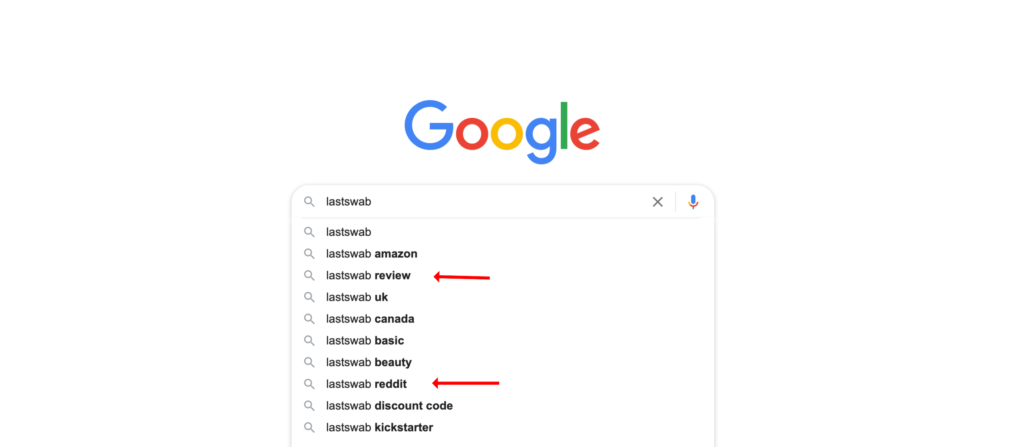Click the magnifier icon beside lastswab uk
The width and height of the screenshot is (1024, 447).
(x=309, y=297)
